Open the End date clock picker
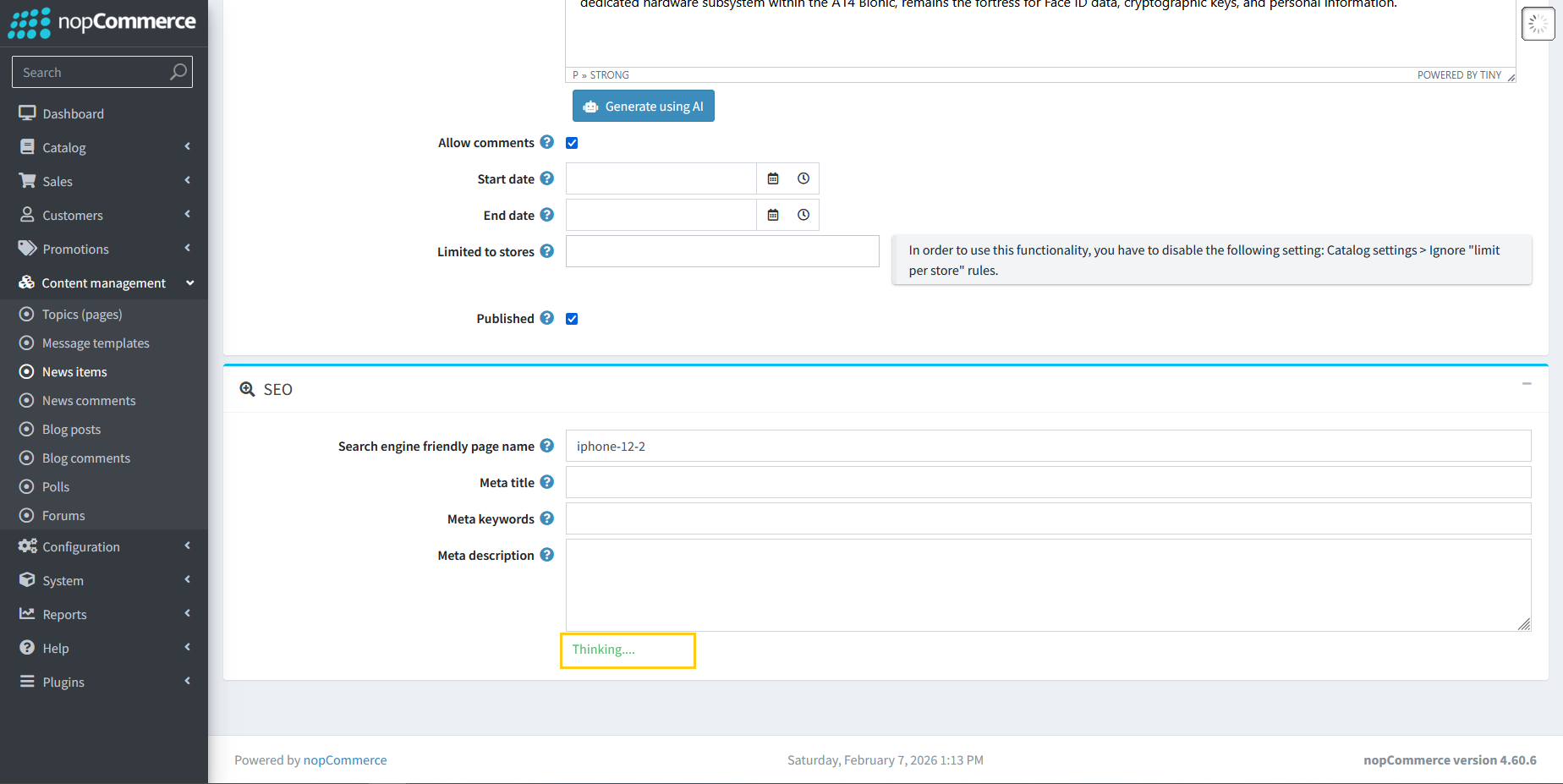The height and width of the screenshot is (784, 1563). pos(803,215)
